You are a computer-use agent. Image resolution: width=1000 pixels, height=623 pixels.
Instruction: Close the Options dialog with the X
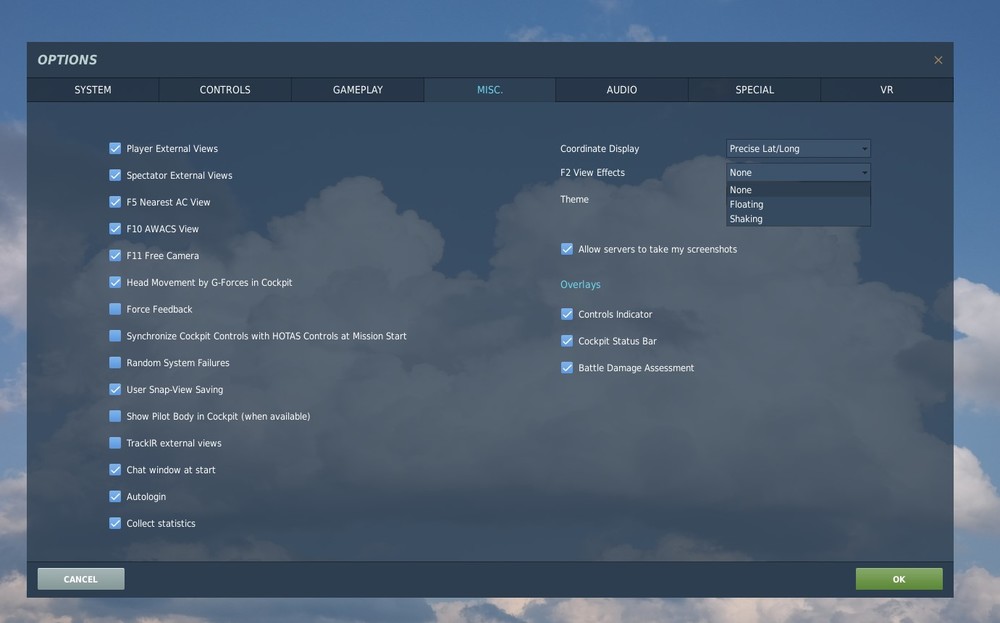(938, 60)
